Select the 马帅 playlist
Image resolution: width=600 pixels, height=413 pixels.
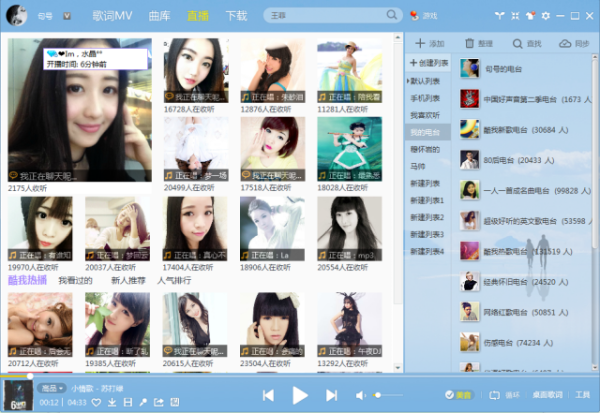tap(418, 166)
